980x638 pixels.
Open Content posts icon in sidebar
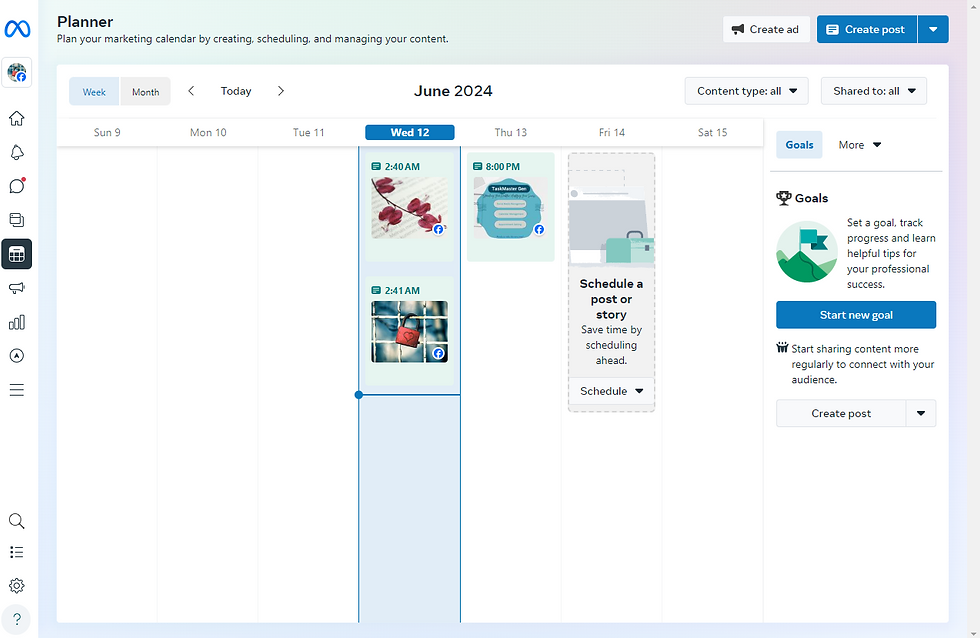(x=17, y=220)
